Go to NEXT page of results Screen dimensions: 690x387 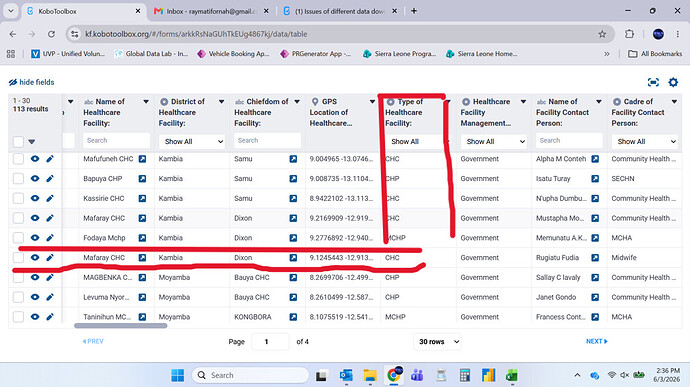pyautogui.click(x=596, y=341)
